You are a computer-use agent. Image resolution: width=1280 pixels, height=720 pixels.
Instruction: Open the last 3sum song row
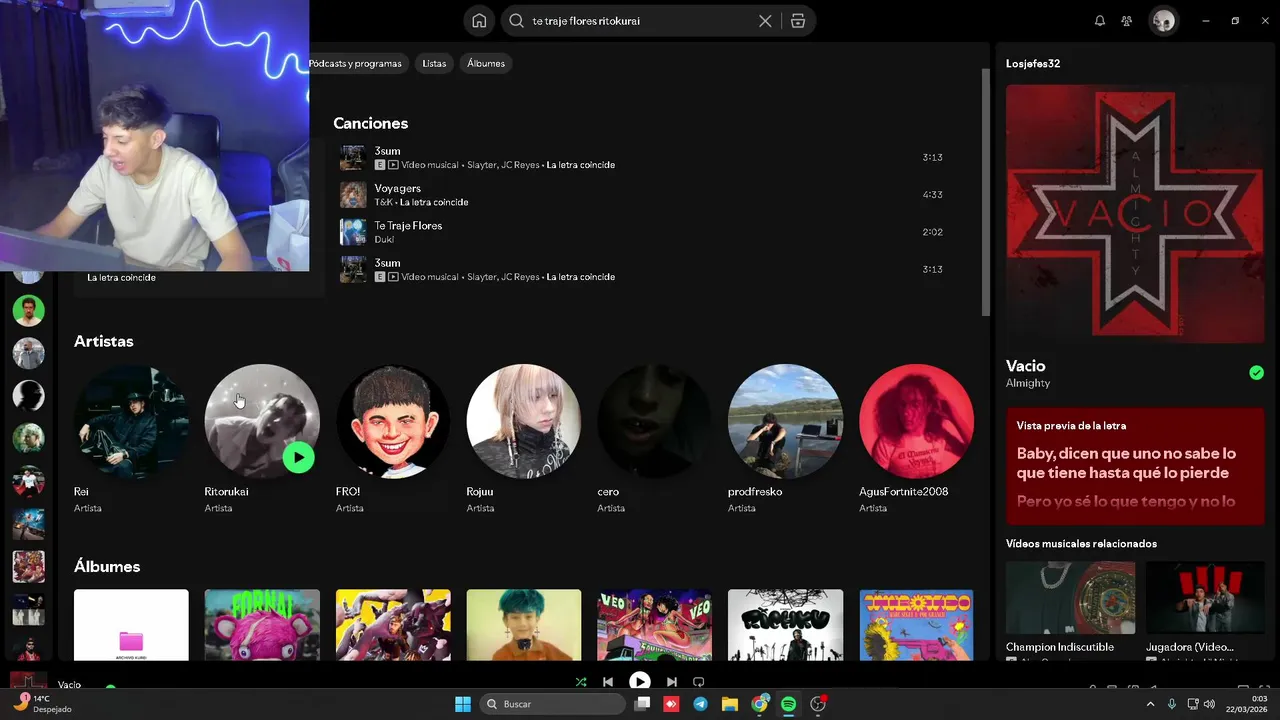[644, 269]
